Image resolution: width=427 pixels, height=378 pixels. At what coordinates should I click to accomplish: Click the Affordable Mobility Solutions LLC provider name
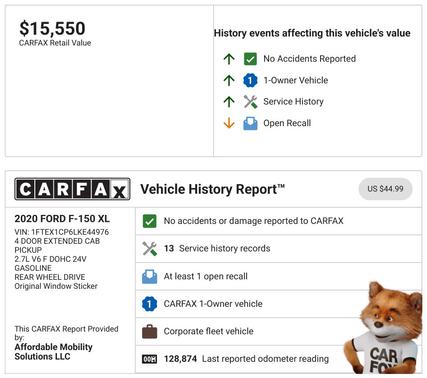[x=53, y=352]
